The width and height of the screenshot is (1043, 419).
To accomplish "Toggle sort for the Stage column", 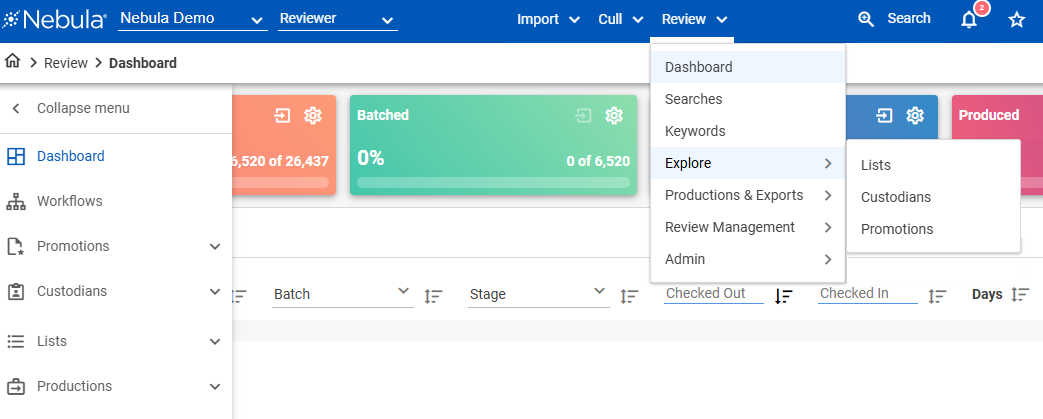I will [x=629, y=295].
